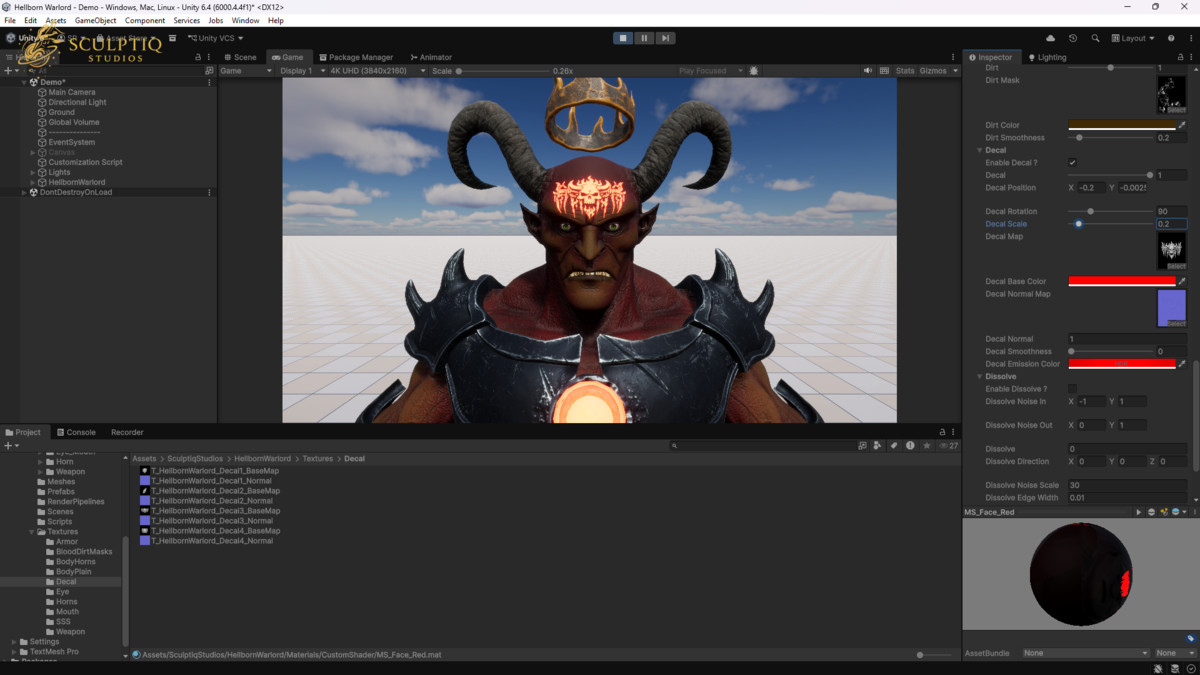Viewport: 1200px width, 675px height.
Task: Open the Inspector panel kebab menu
Action: pyautogui.click(x=1190, y=57)
